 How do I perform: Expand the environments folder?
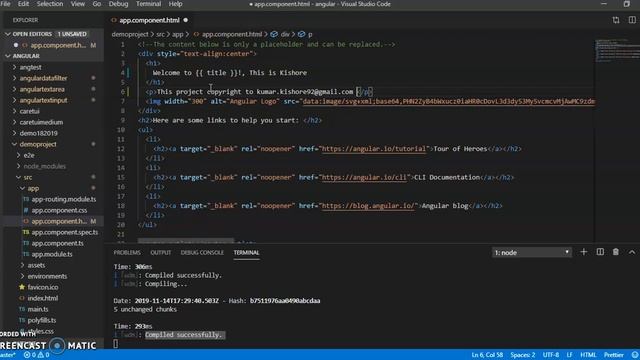click(x=47, y=276)
